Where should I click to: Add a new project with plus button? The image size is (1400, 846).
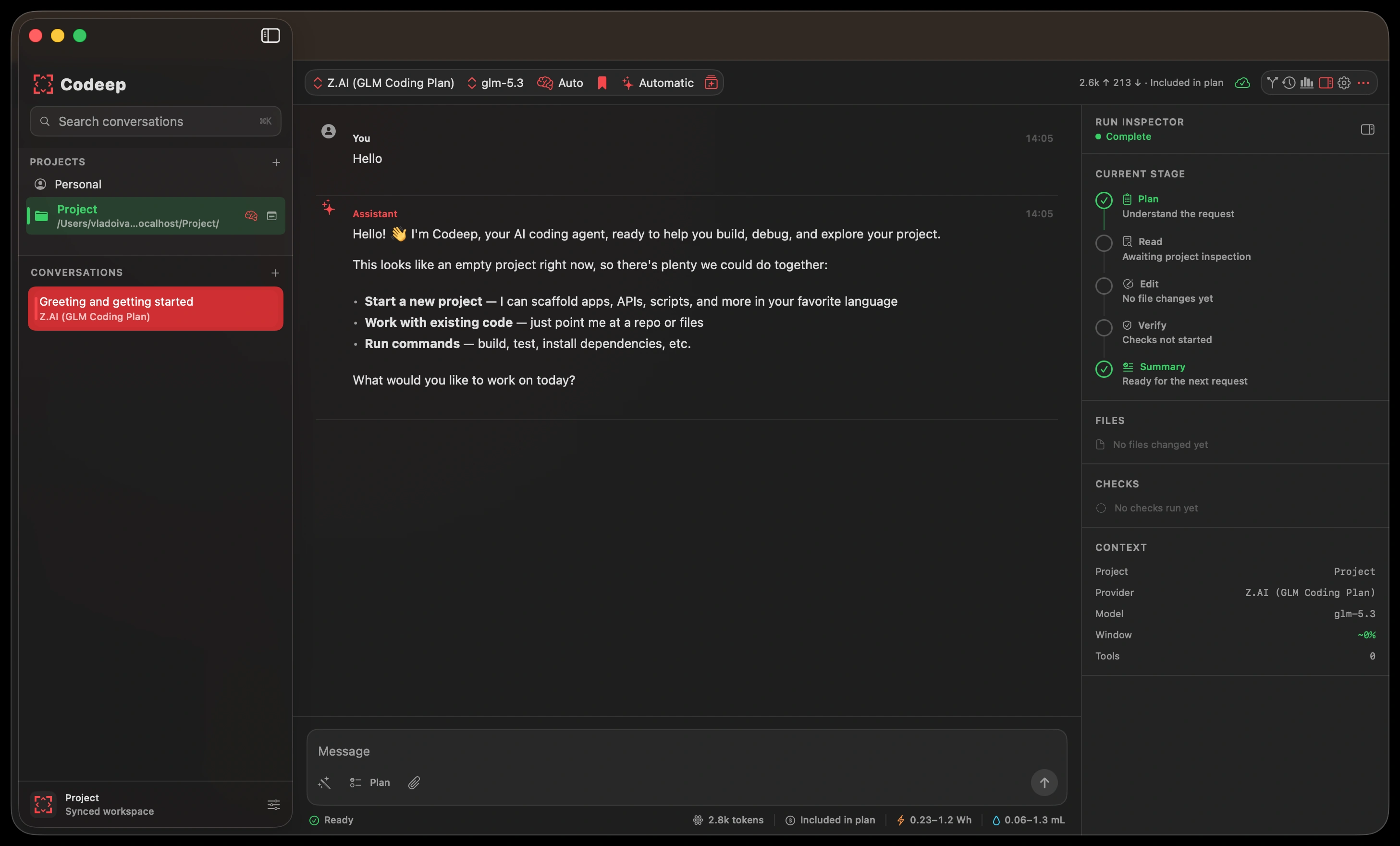click(x=276, y=162)
